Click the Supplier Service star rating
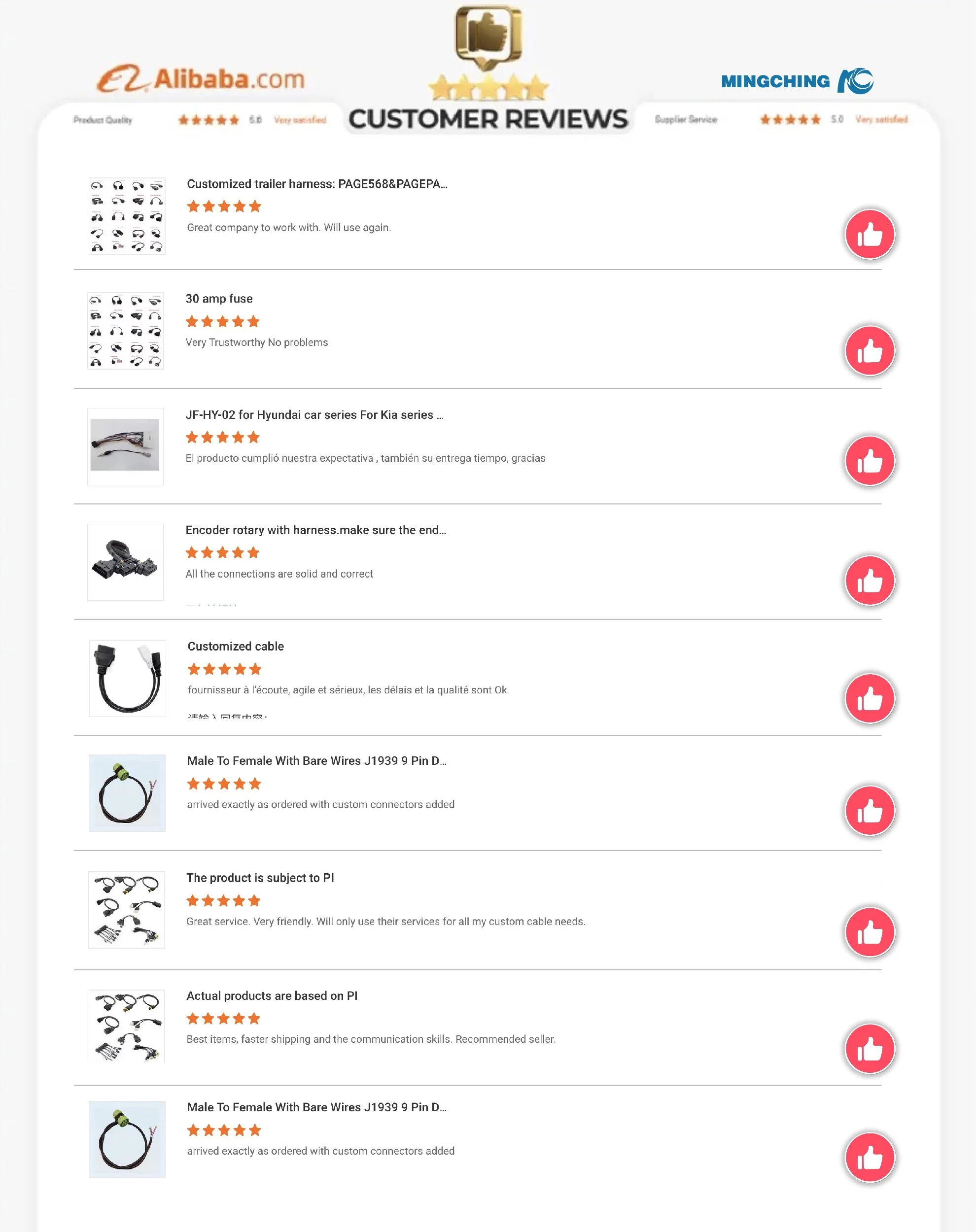 point(790,119)
